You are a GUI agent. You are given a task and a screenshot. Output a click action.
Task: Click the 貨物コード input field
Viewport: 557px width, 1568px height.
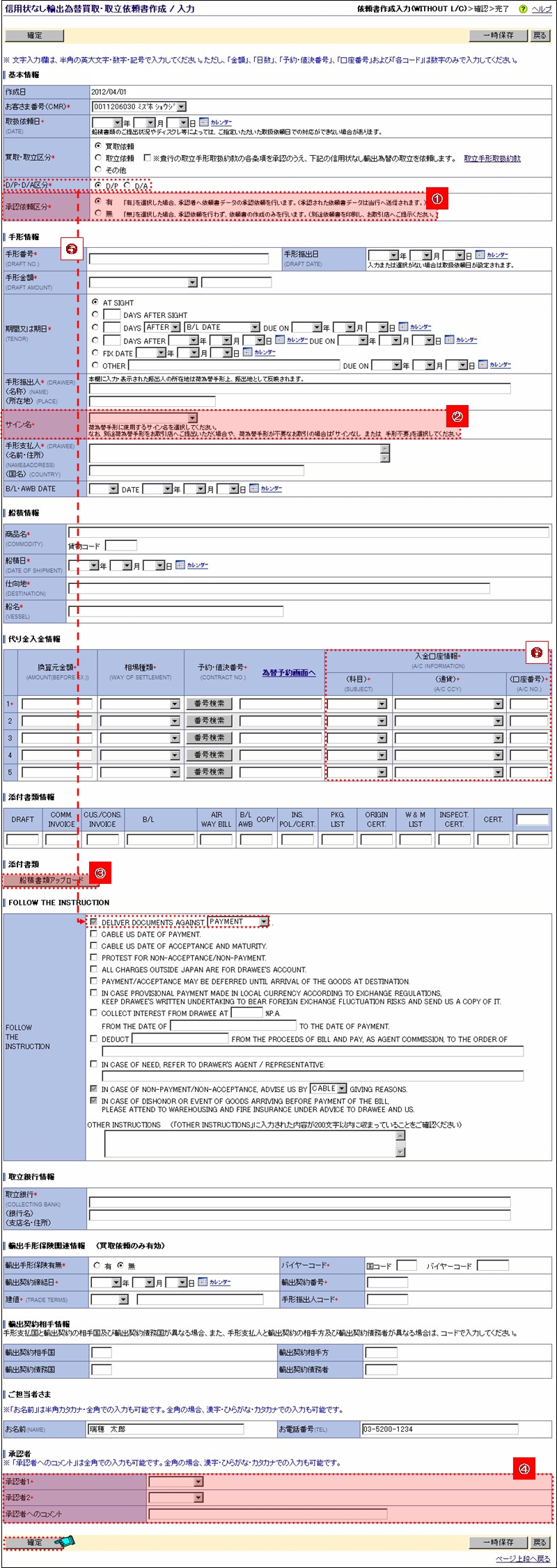121,545
